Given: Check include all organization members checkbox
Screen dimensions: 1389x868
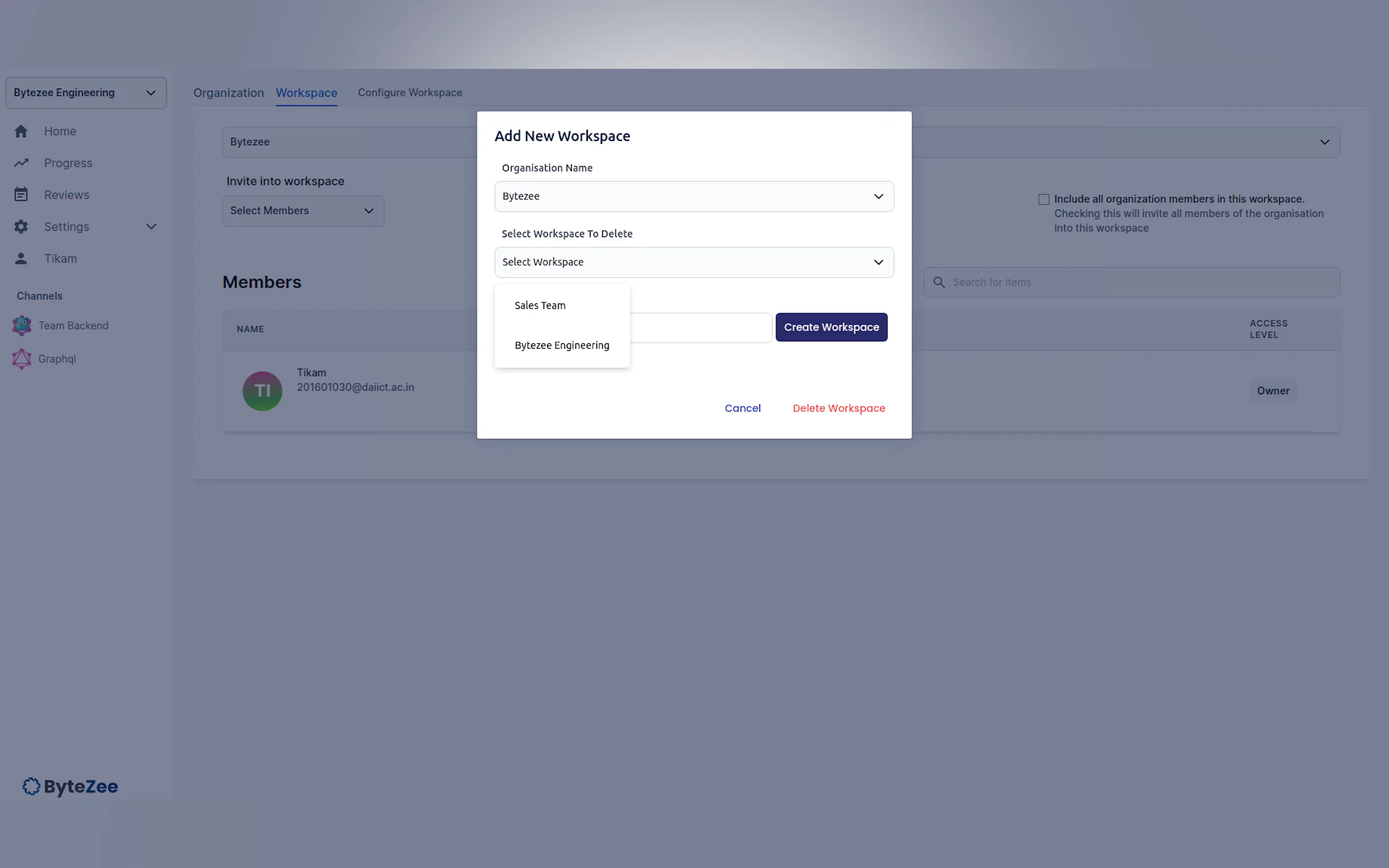Looking at the screenshot, I should 1043,199.
